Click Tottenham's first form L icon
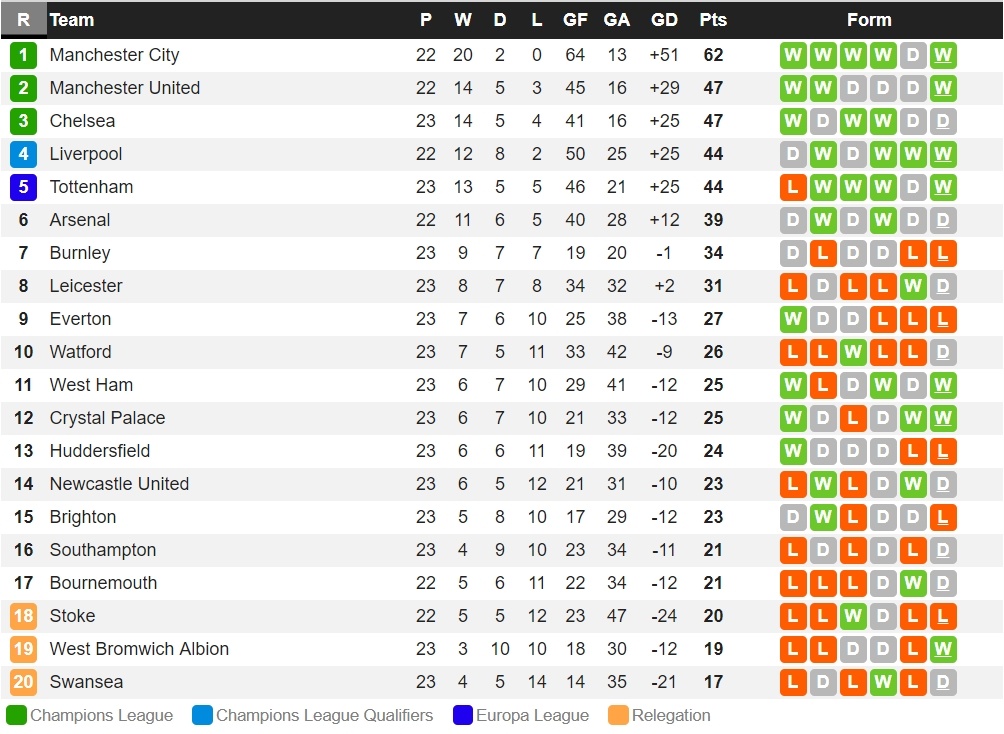1004x734 pixels. tap(793, 187)
